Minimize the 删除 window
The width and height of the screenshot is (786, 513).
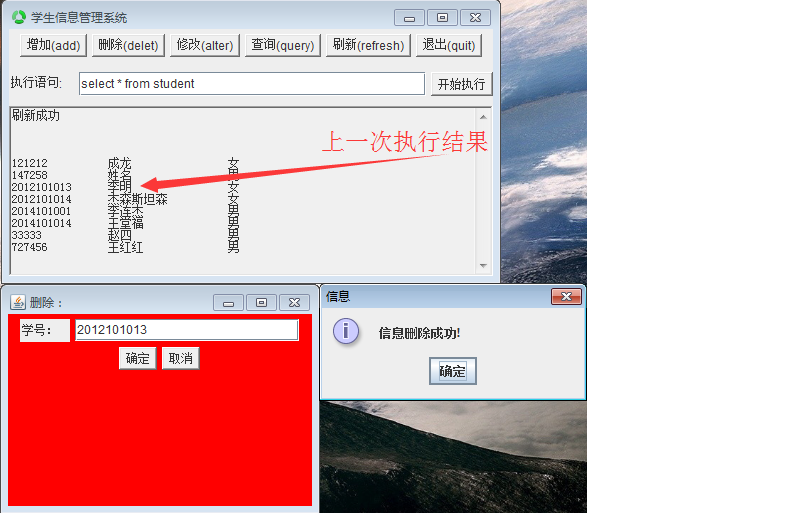229,302
